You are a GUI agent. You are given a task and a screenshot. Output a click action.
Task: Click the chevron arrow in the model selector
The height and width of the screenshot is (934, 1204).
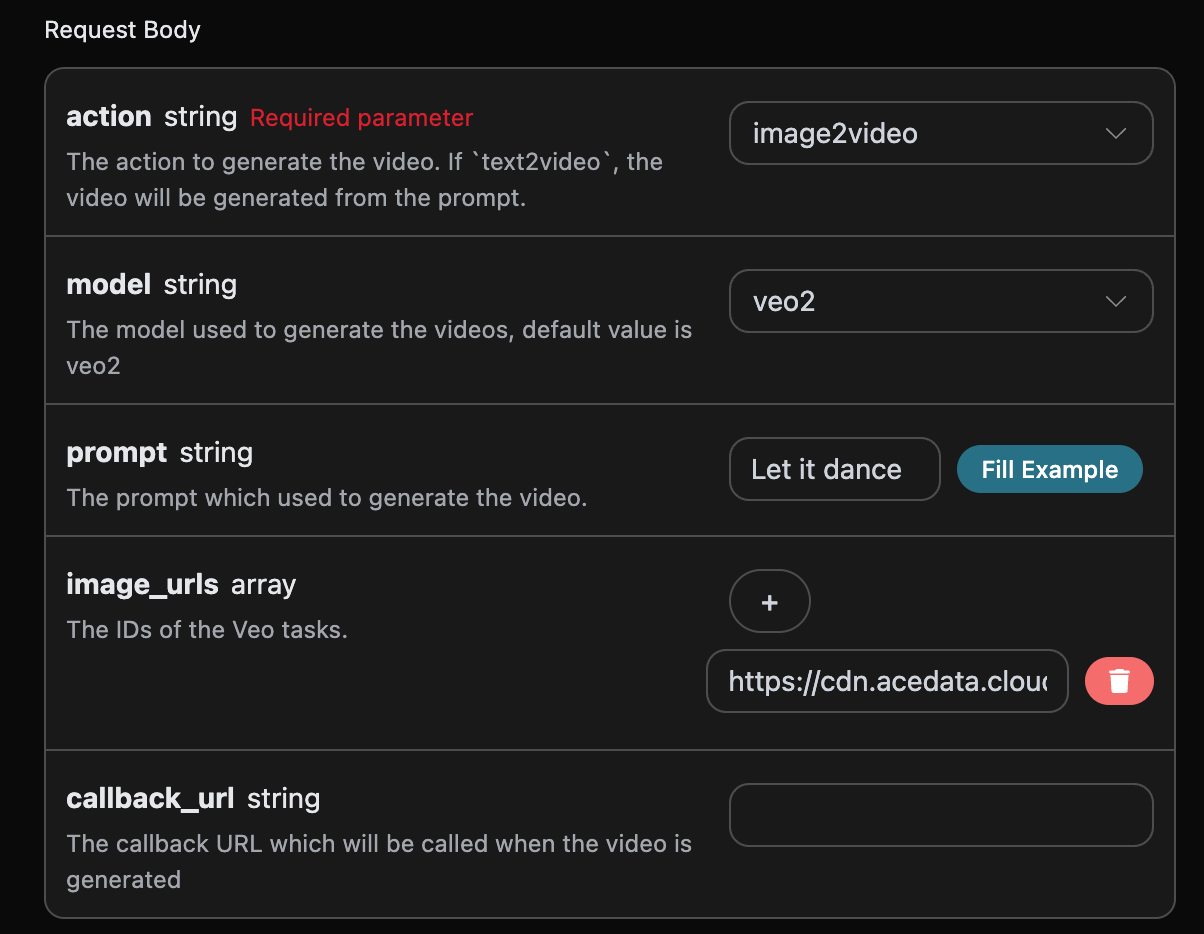[1116, 301]
